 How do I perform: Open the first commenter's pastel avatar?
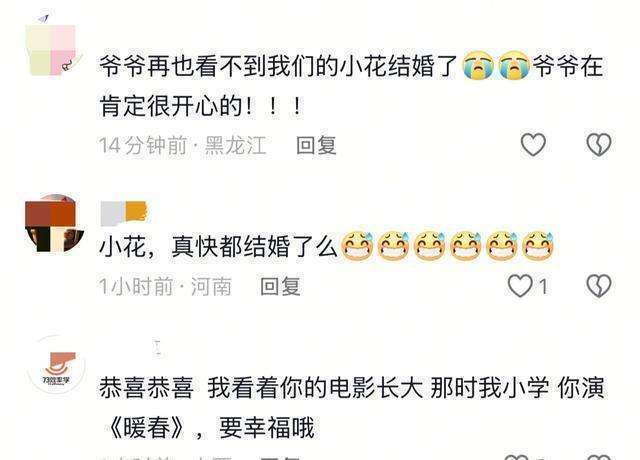(53, 48)
